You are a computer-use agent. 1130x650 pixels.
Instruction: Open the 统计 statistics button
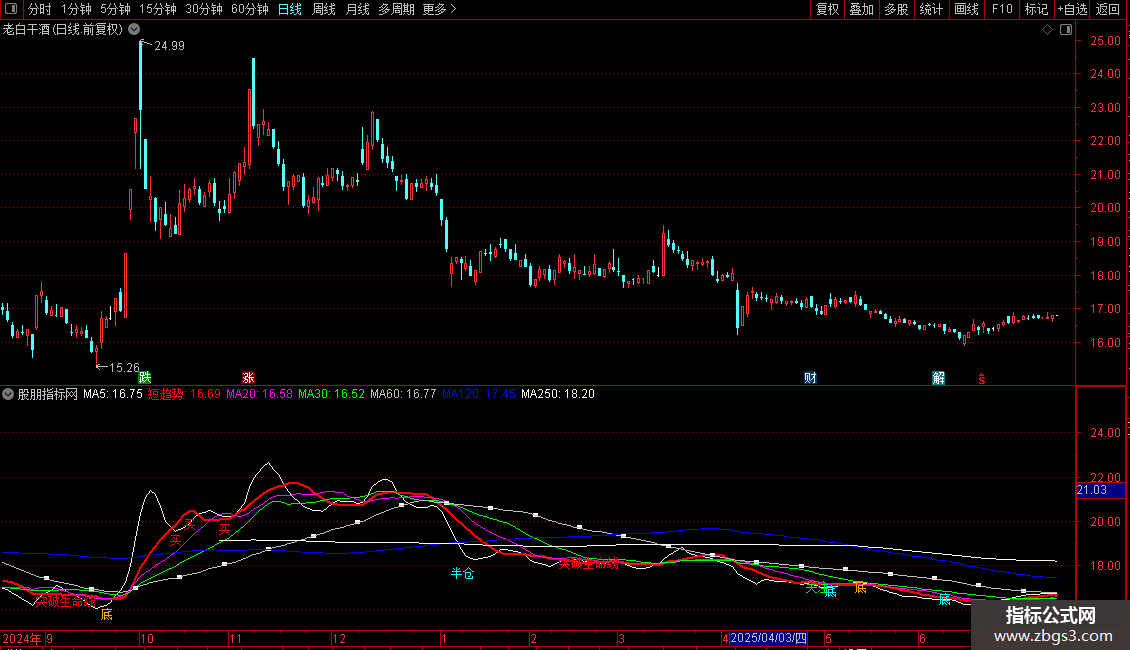[931, 9]
